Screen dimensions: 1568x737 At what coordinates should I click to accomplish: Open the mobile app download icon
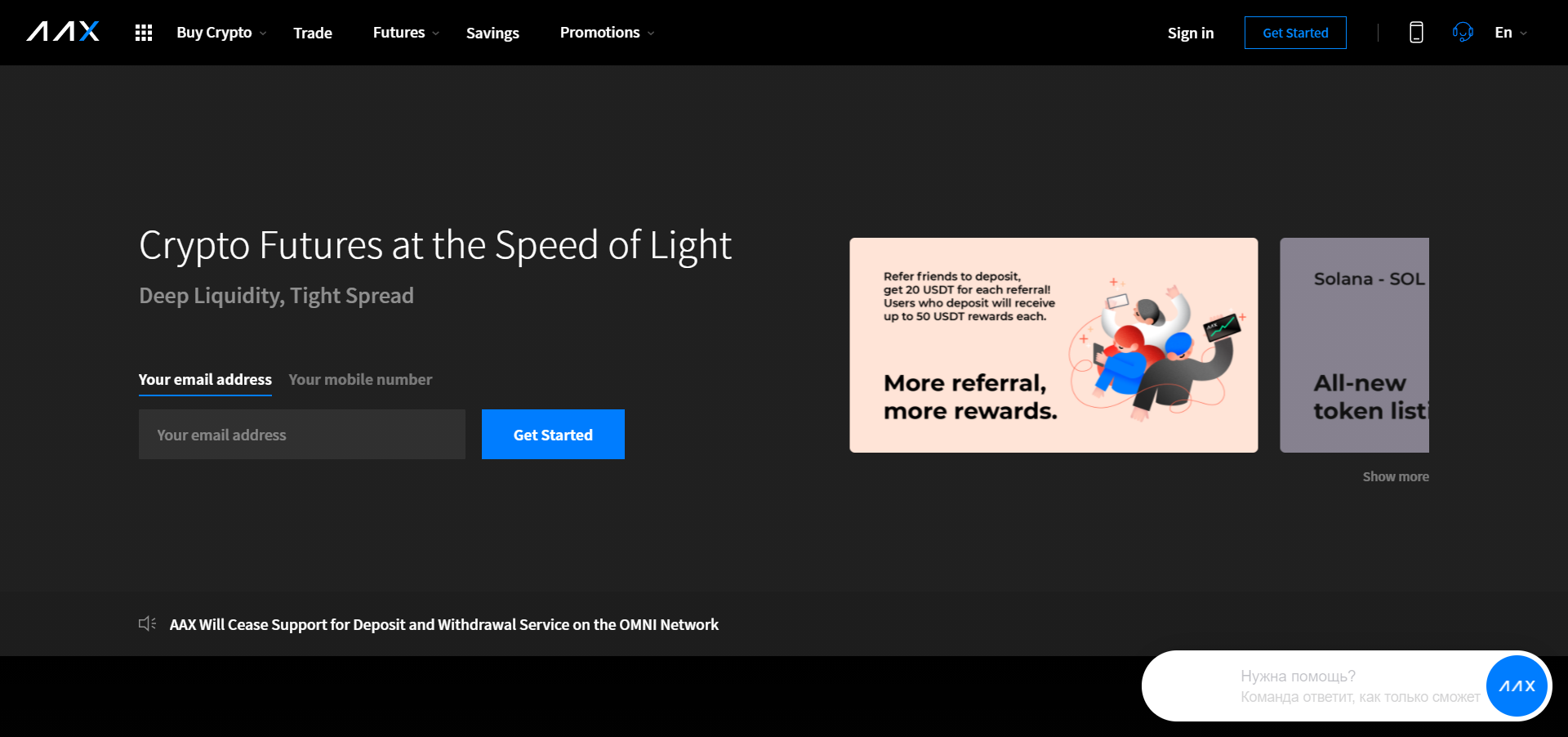(1416, 33)
